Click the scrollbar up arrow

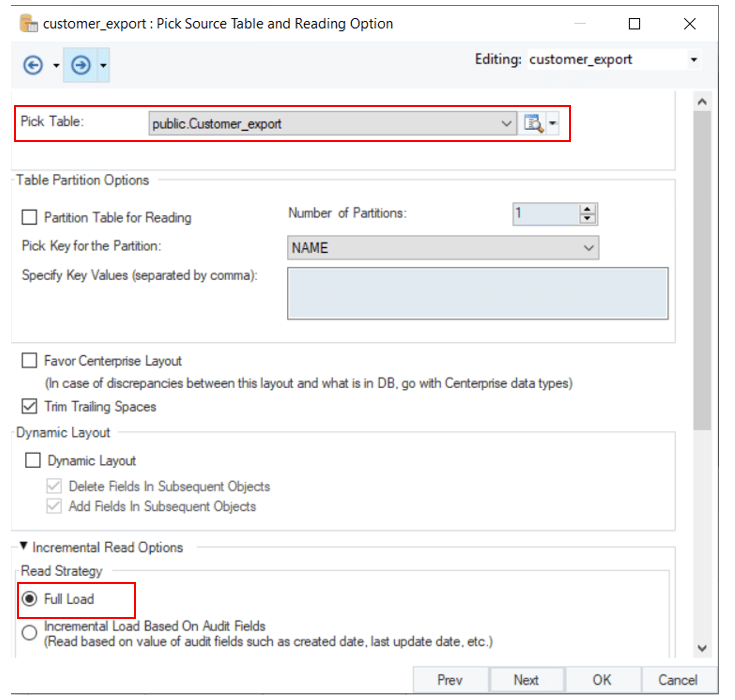click(x=702, y=102)
